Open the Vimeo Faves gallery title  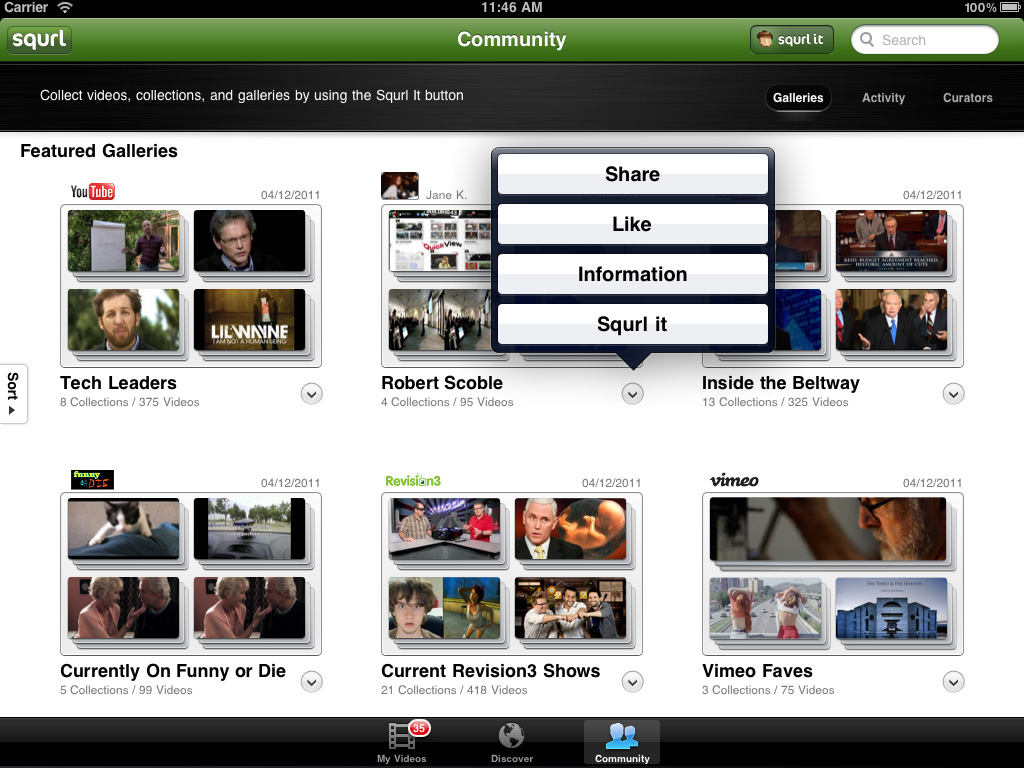pos(758,671)
